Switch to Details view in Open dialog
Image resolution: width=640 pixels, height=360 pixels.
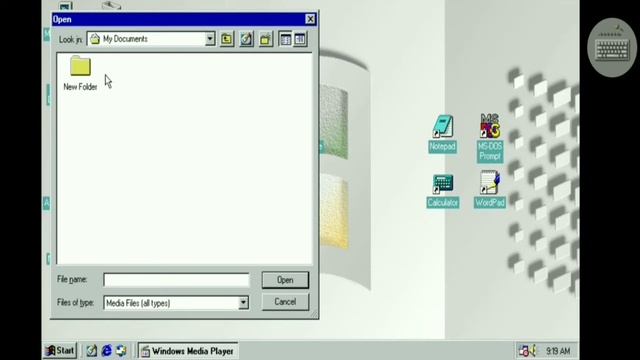pyautogui.click(x=300, y=39)
